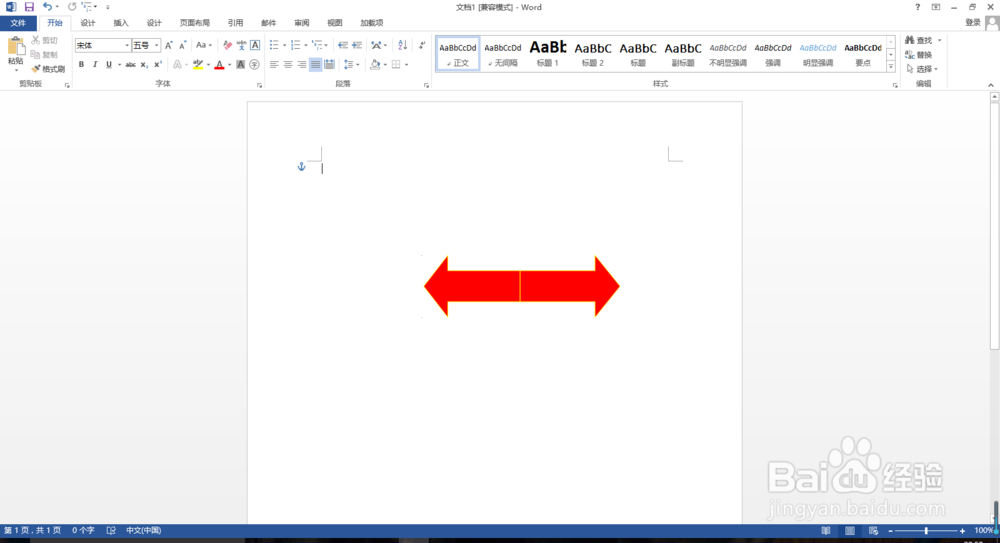Switch to Print Layout view in status bar
Viewport: 1000px width, 543px height.
[850, 531]
